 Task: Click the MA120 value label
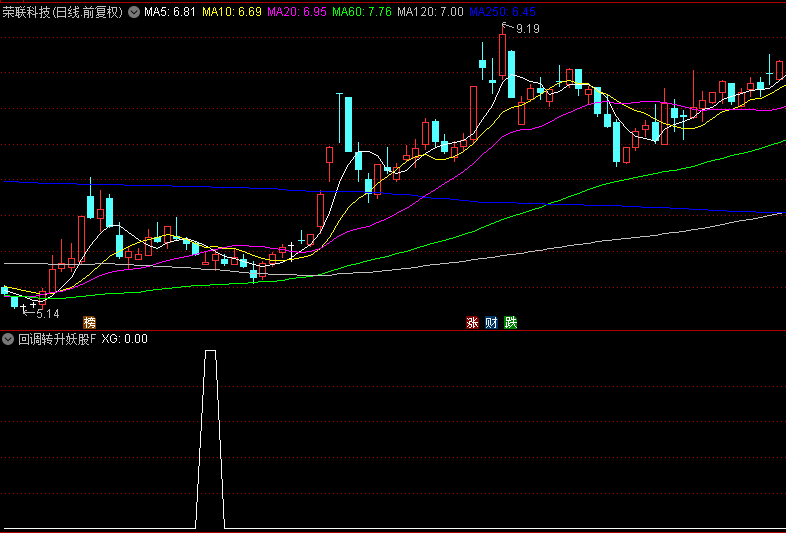tap(430, 12)
